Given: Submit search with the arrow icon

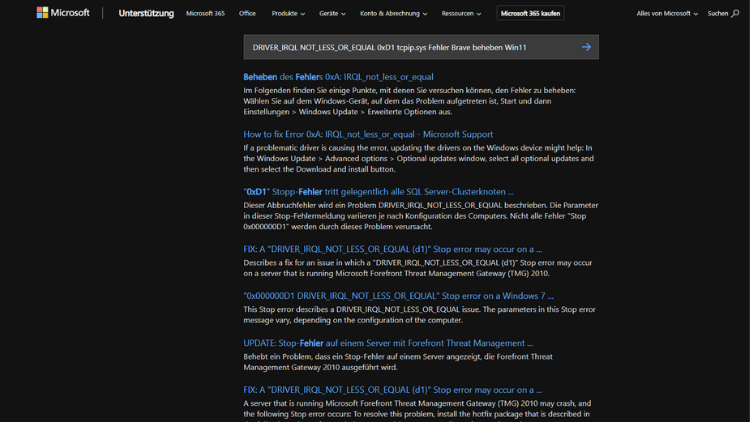Looking at the screenshot, I should tap(586, 47).
